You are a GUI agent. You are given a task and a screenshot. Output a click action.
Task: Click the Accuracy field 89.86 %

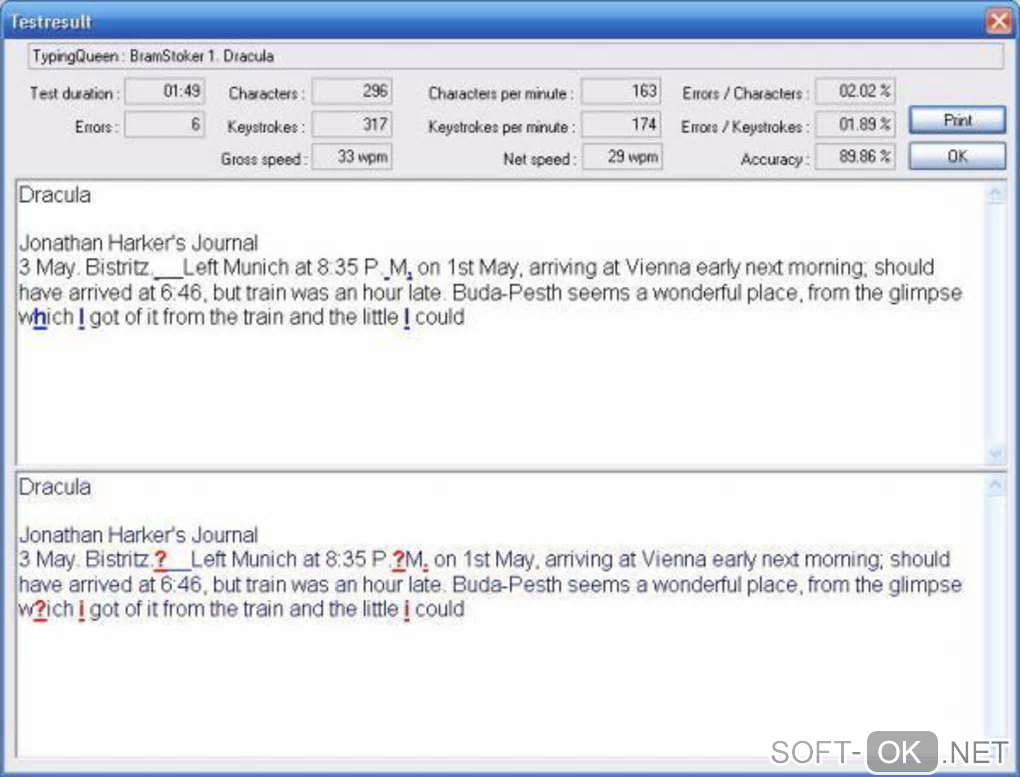[855, 157]
